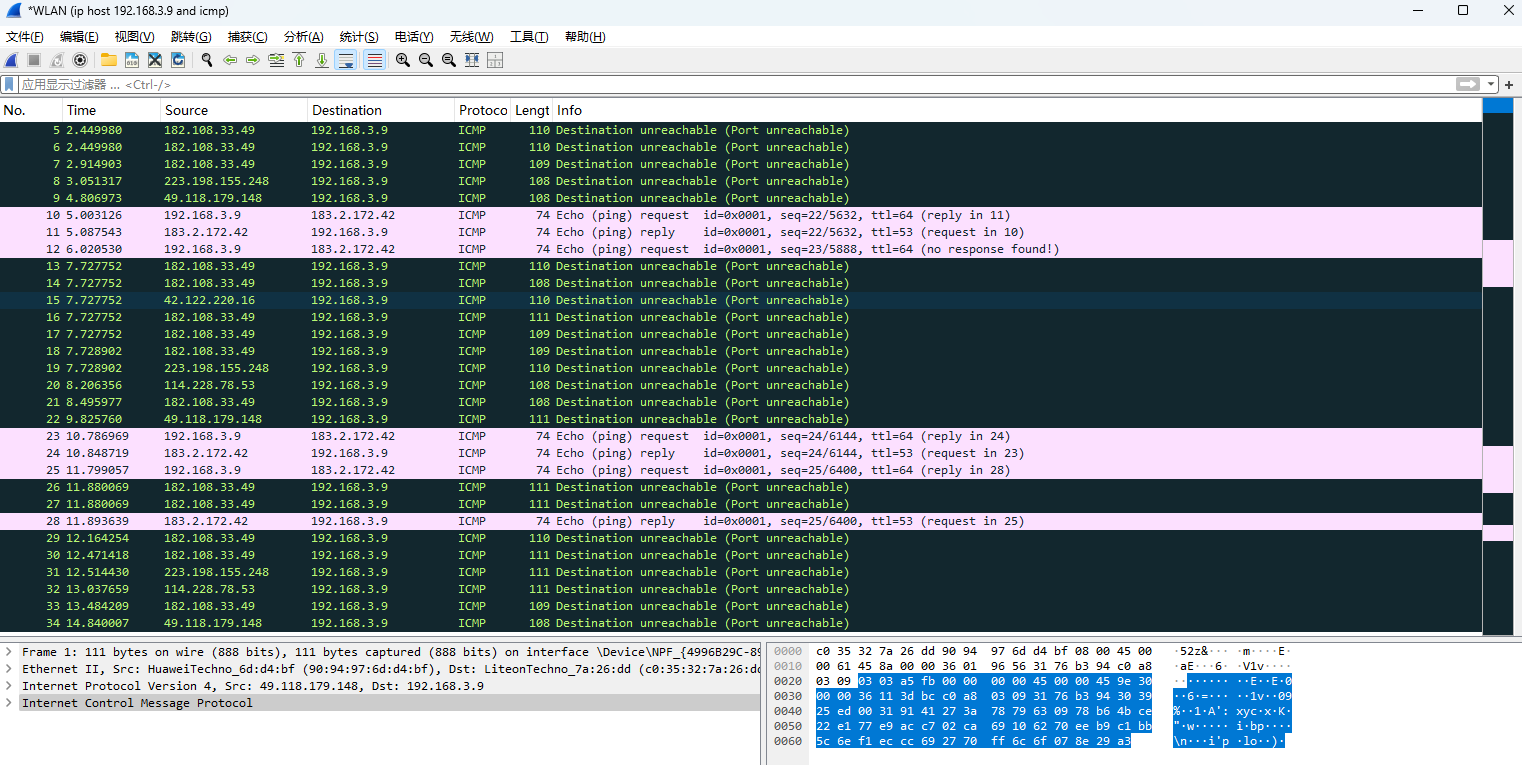Select packet 11 echo reply row
This screenshot has height=765, width=1522.
click(x=740, y=232)
